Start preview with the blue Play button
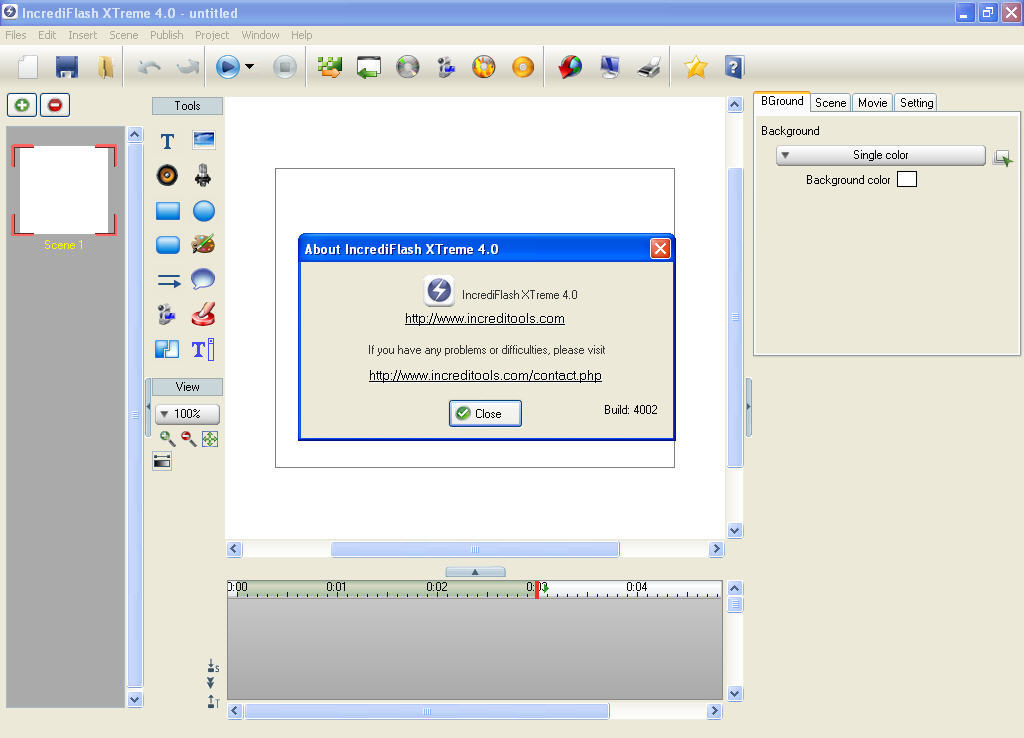Screen dimensions: 1024x738 pos(228,67)
